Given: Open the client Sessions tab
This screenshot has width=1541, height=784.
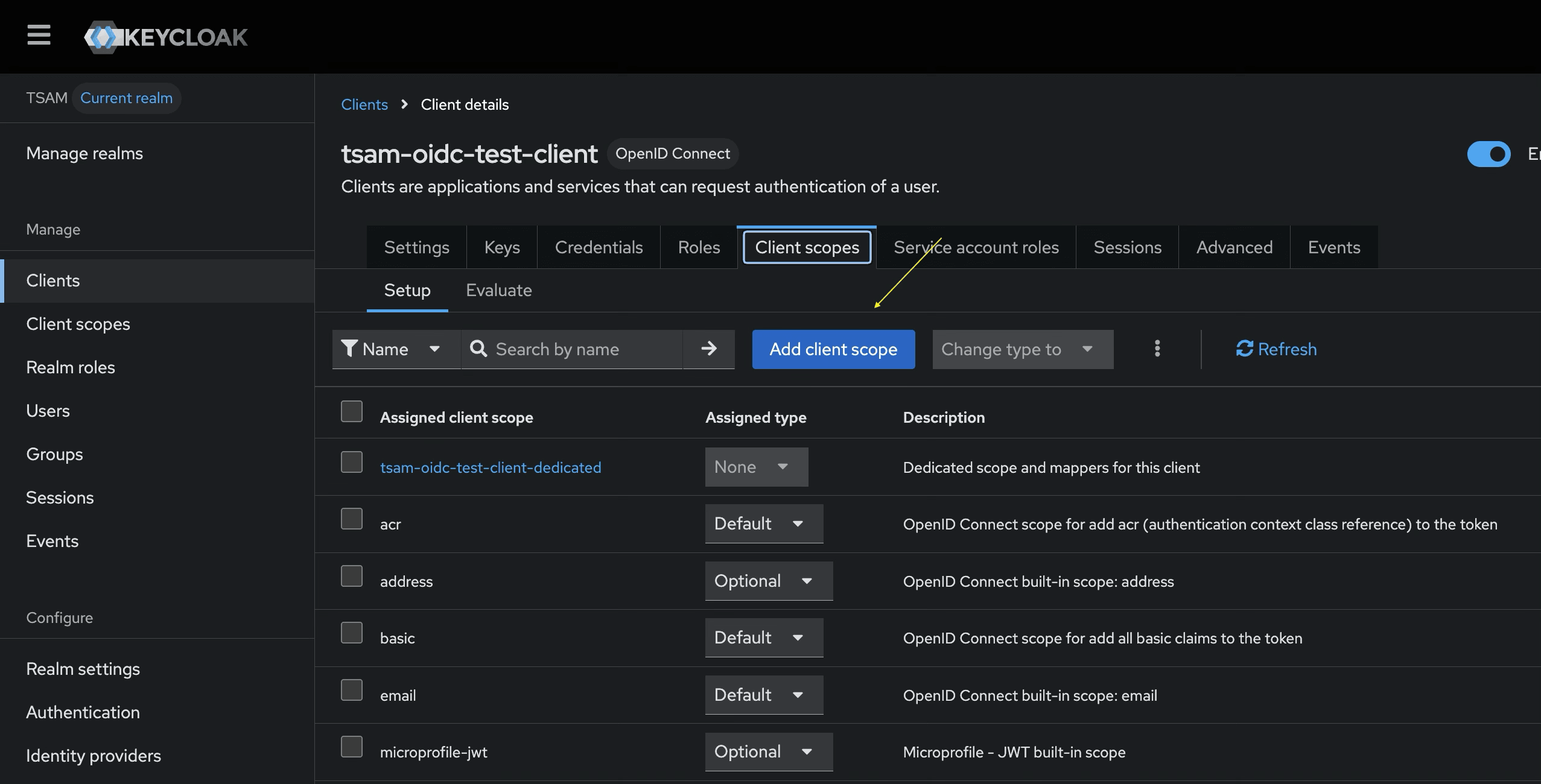Looking at the screenshot, I should pos(1127,247).
